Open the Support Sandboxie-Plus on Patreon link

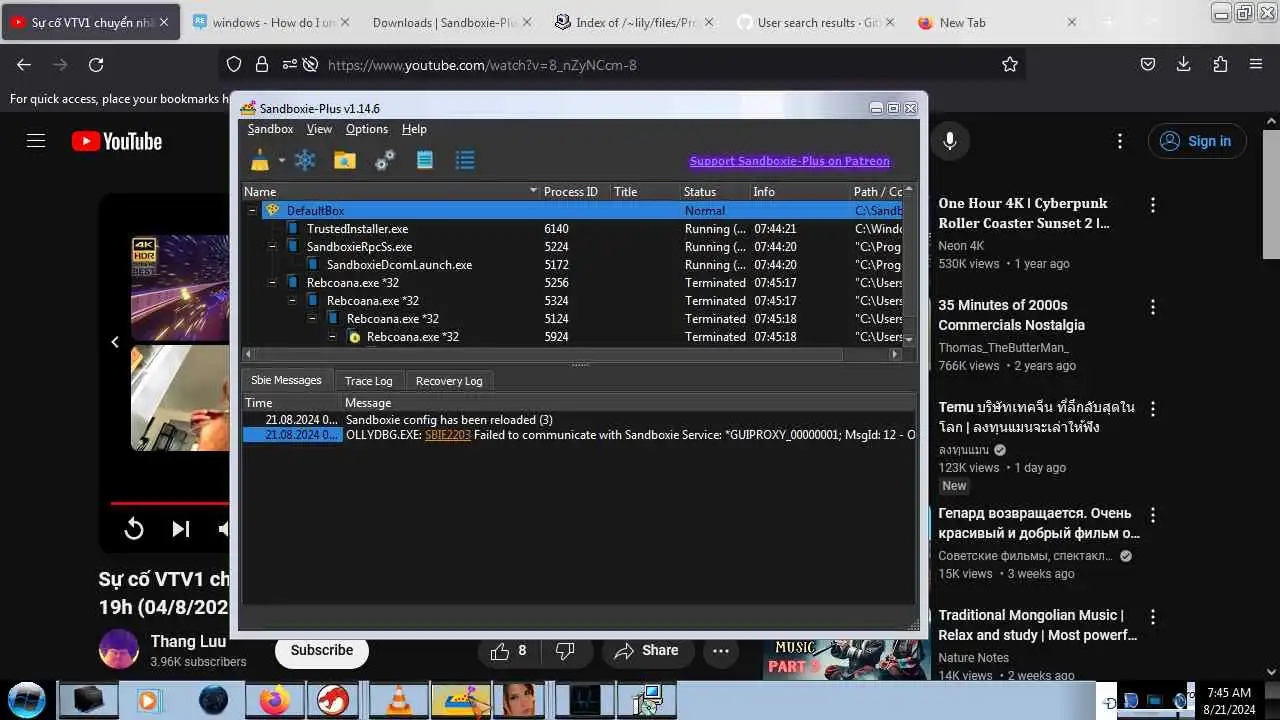[789, 161]
